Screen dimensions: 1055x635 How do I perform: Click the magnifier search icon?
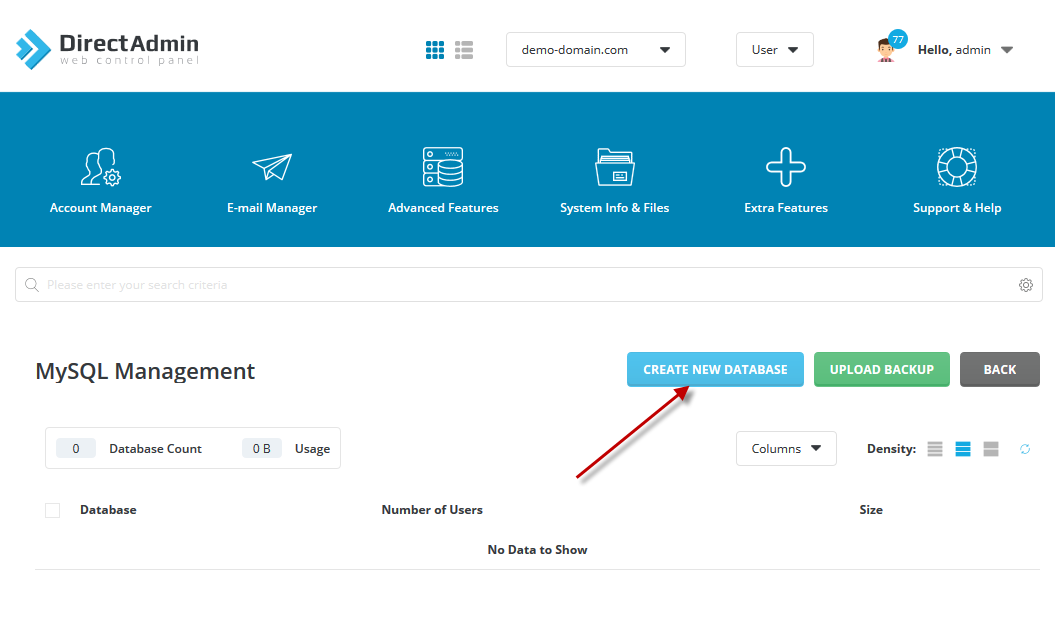pyautogui.click(x=32, y=285)
